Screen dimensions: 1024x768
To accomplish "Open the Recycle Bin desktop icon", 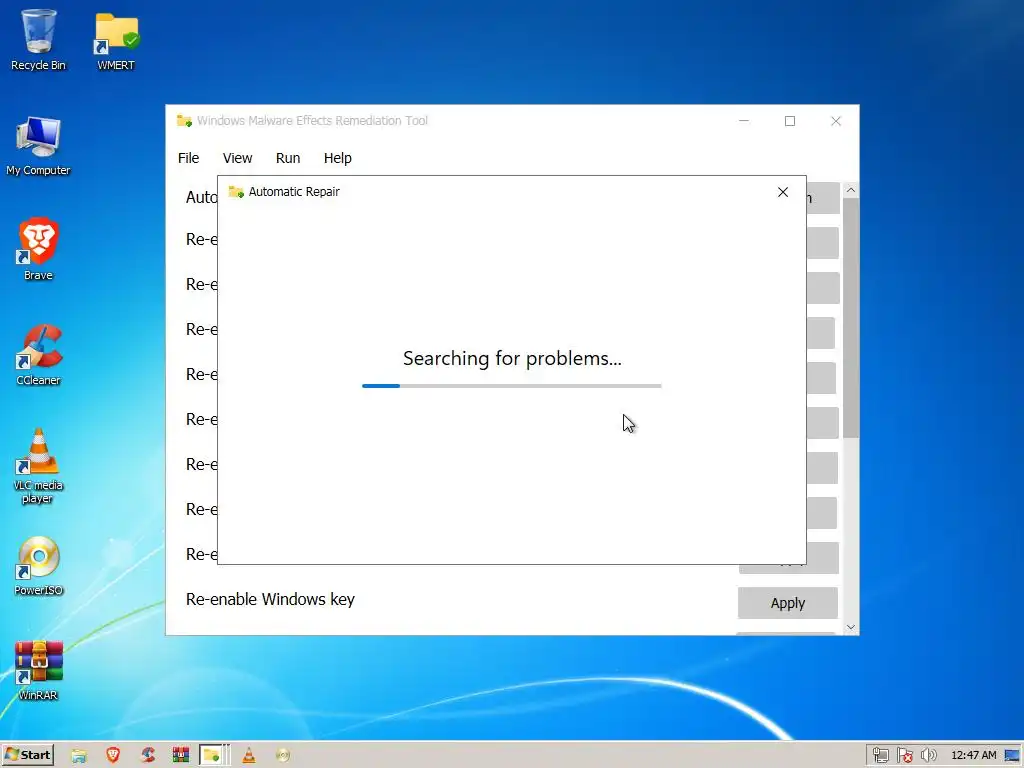I will (x=38, y=39).
